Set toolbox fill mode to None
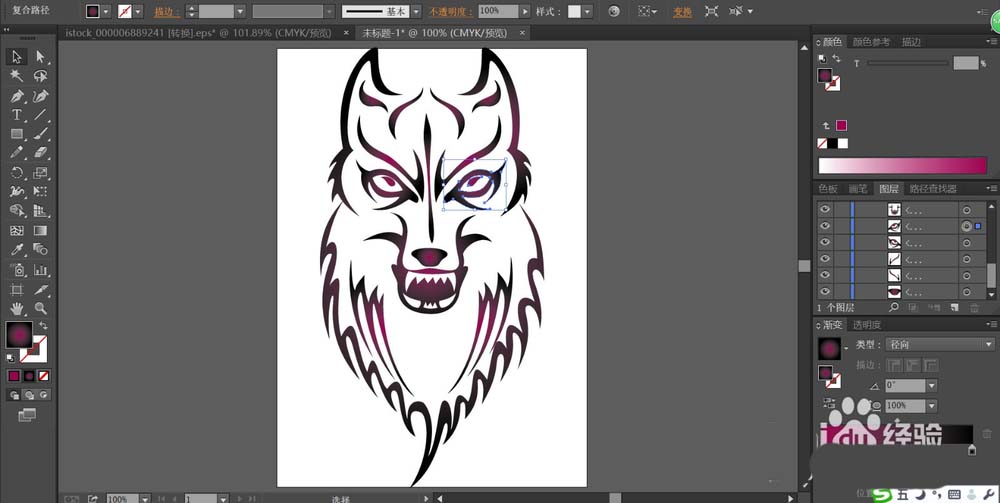The width and height of the screenshot is (1000, 503). tap(43, 376)
